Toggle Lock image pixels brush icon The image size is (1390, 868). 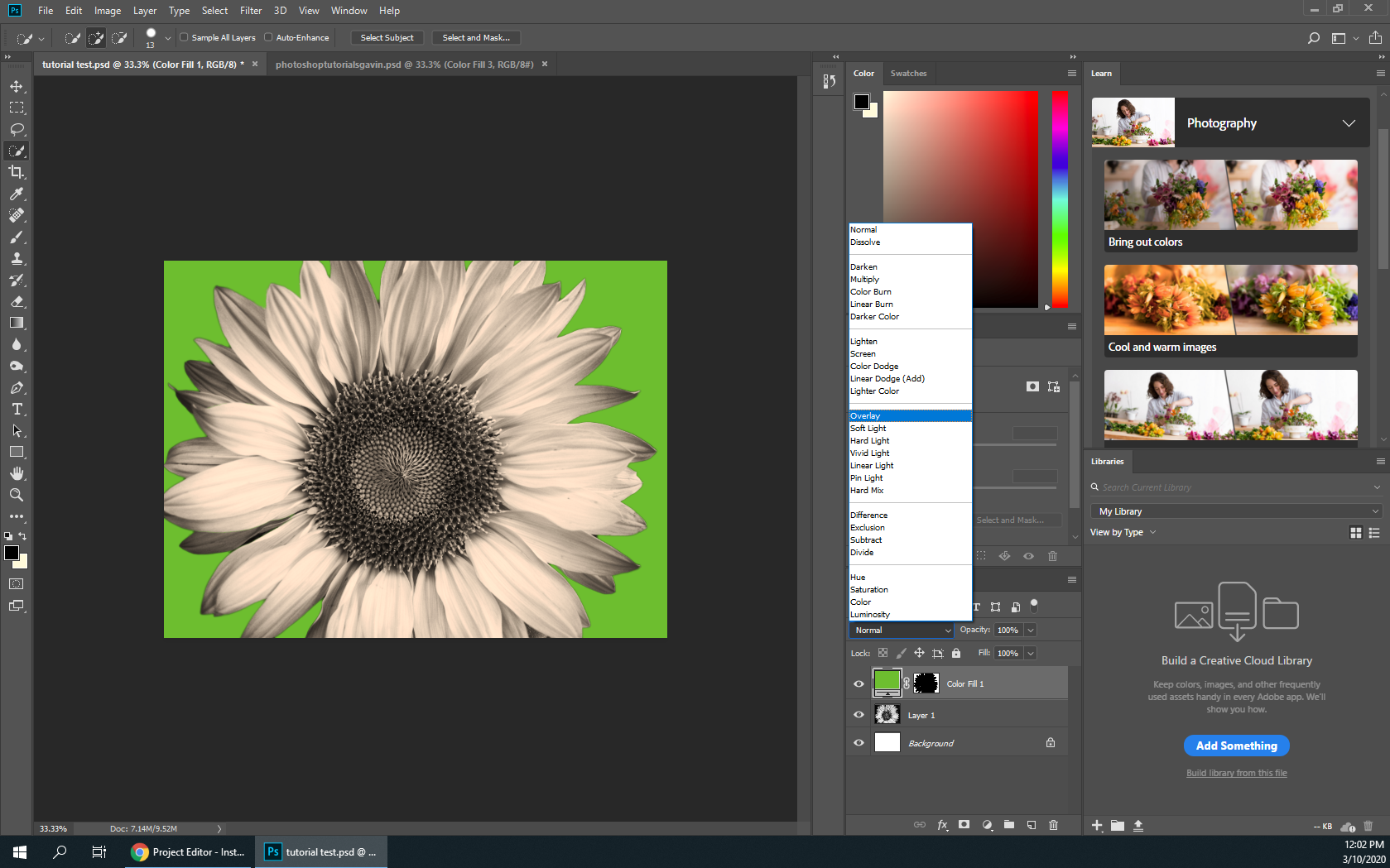(x=902, y=653)
